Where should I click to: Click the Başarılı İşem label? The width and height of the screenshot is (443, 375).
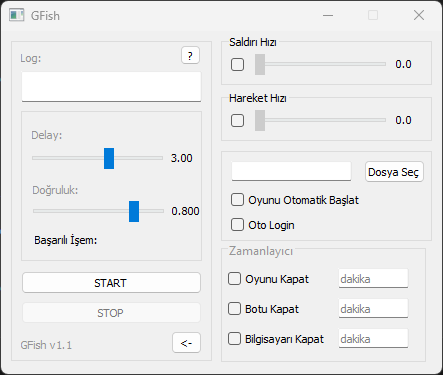(66, 240)
